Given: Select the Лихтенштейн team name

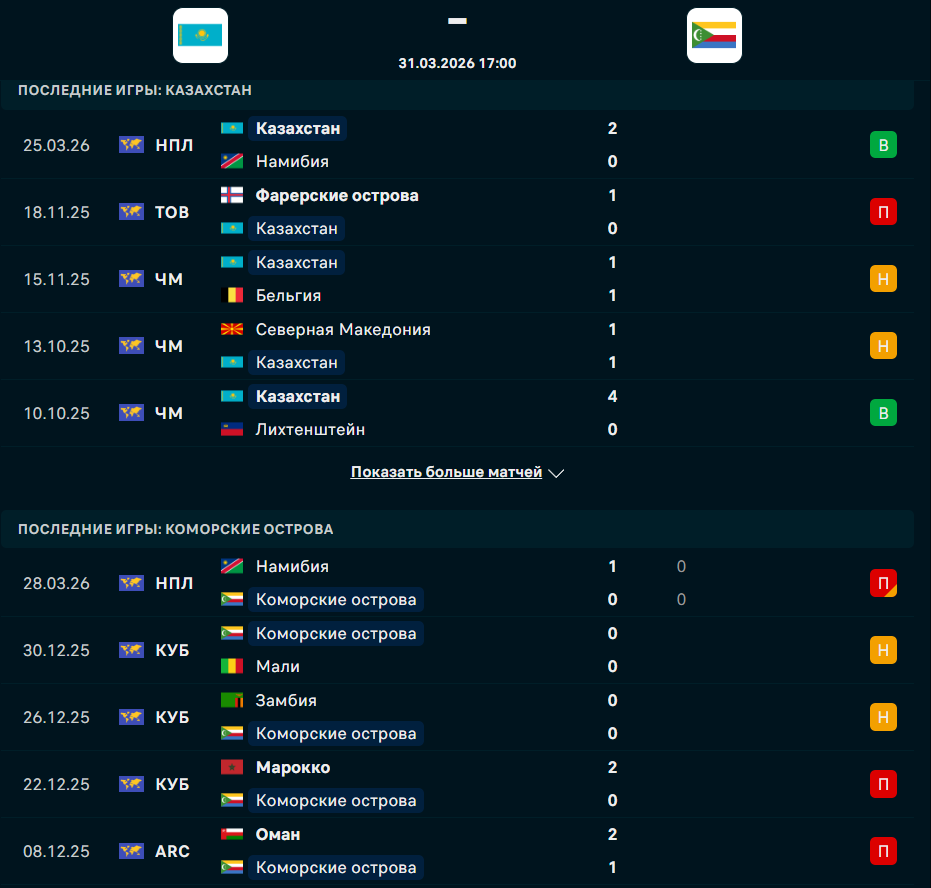Looking at the screenshot, I should 310,430.
